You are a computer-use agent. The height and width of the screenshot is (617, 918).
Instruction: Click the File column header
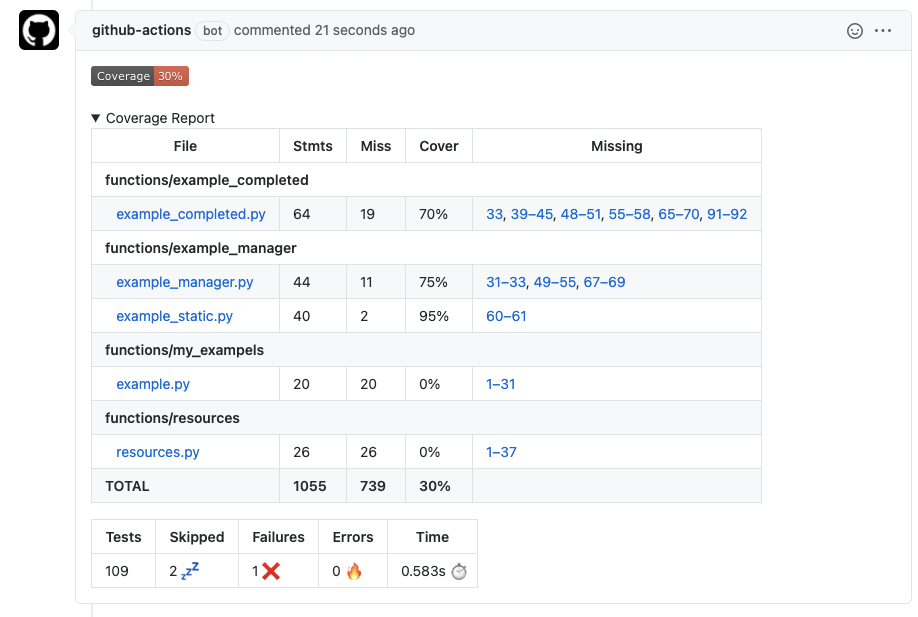pyautogui.click(x=185, y=146)
